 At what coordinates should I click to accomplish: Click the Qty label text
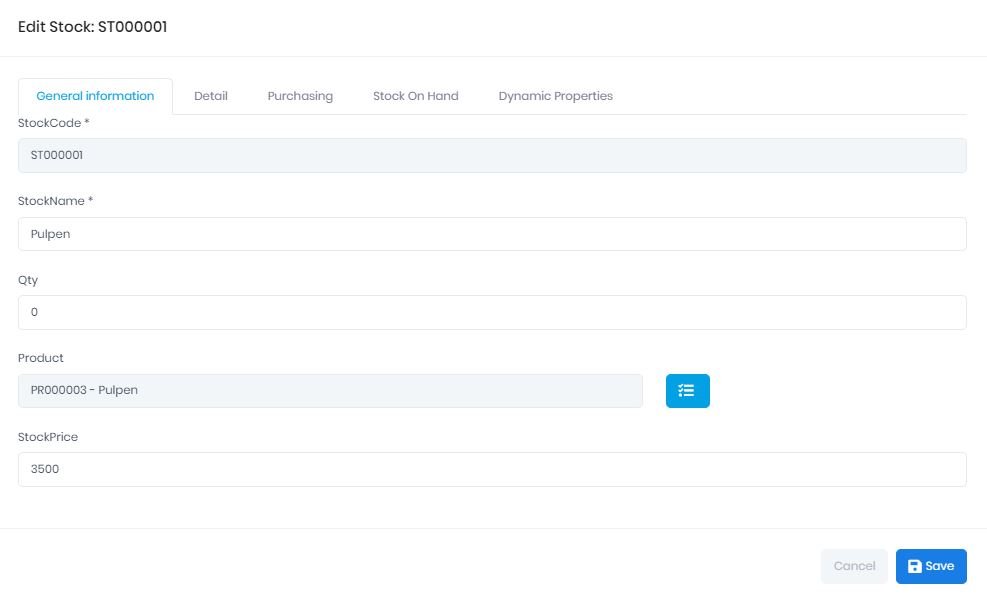click(x=28, y=280)
